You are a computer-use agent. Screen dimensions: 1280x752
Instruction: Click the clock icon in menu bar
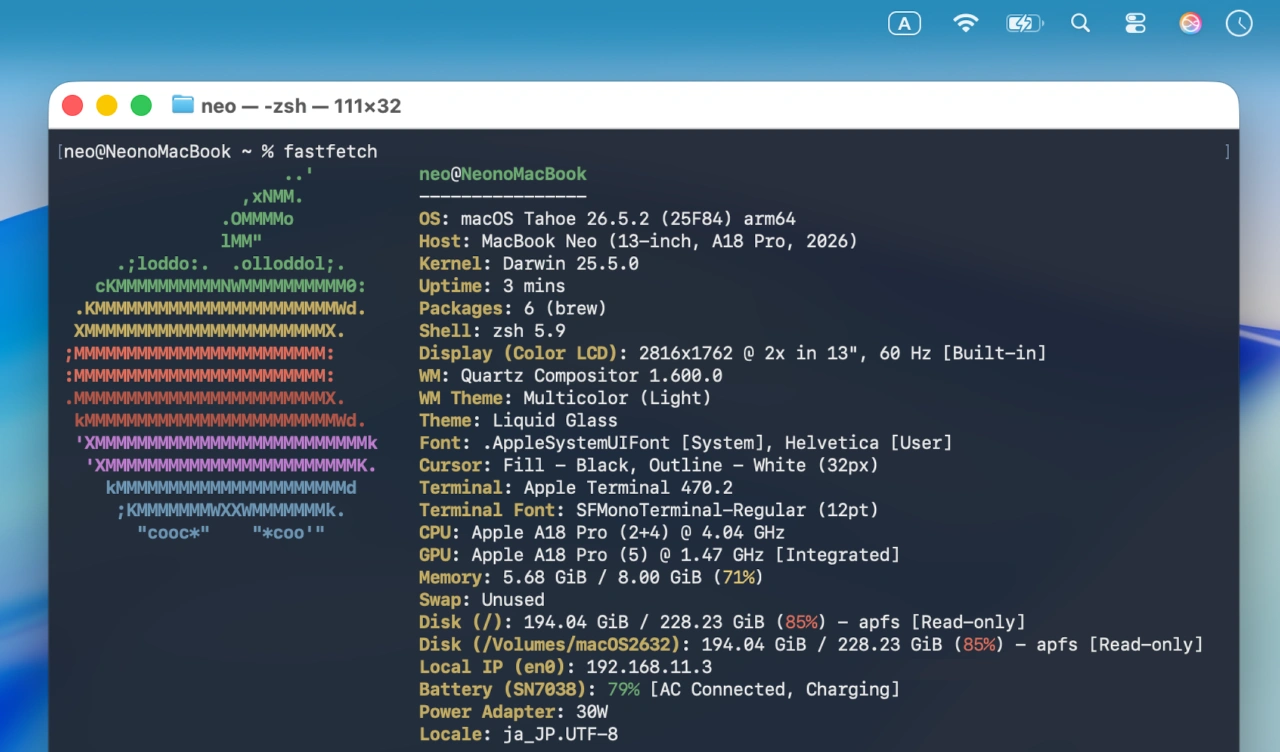pyautogui.click(x=1239, y=23)
